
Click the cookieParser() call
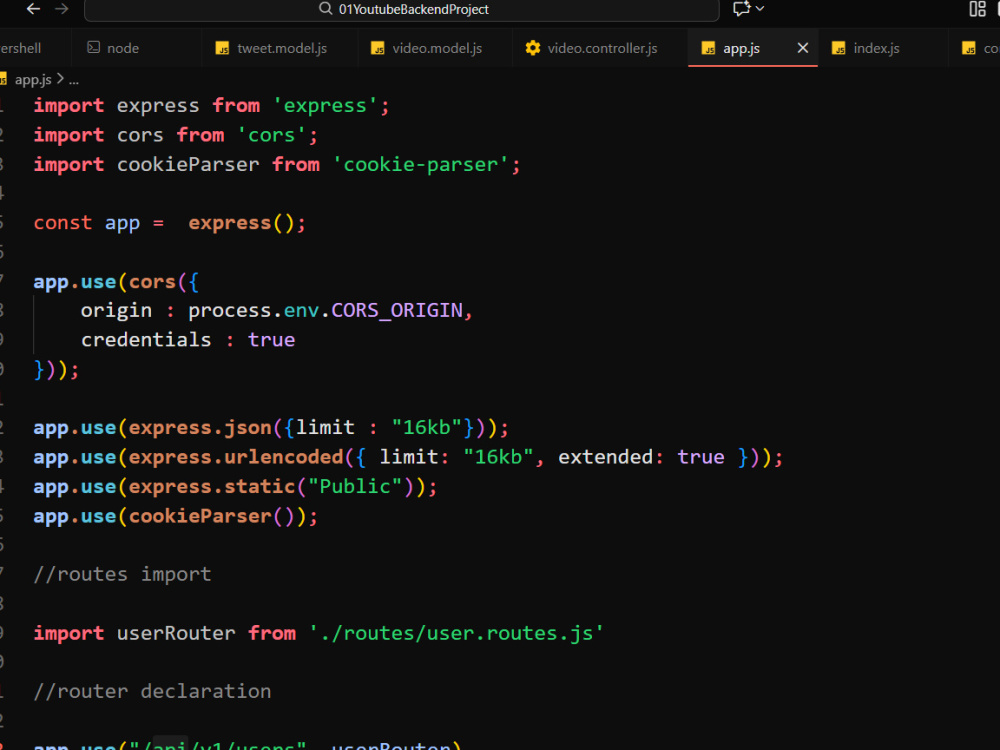pyautogui.click(x=212, y=516)
